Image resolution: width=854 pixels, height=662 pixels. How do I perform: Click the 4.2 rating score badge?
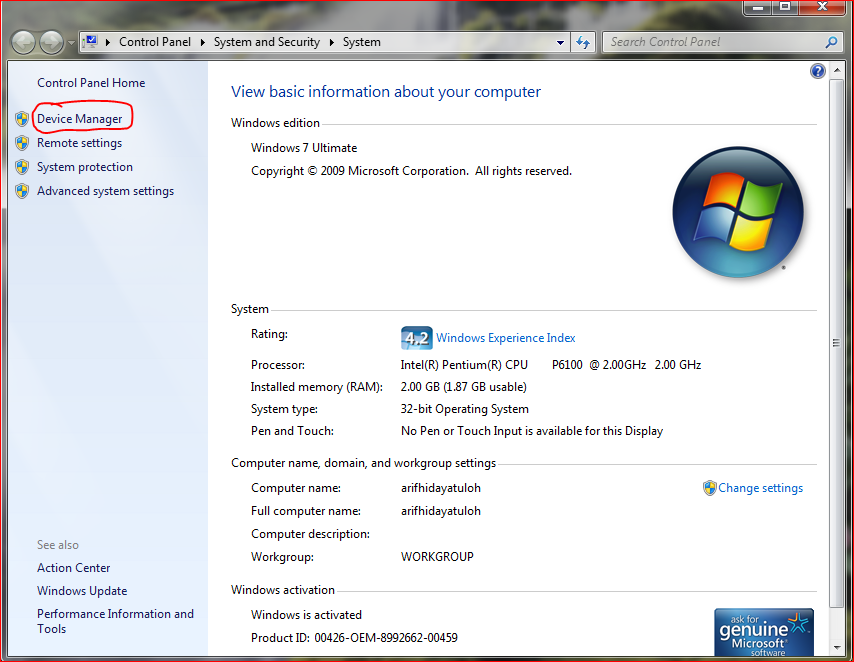click(x=417, y=338)
